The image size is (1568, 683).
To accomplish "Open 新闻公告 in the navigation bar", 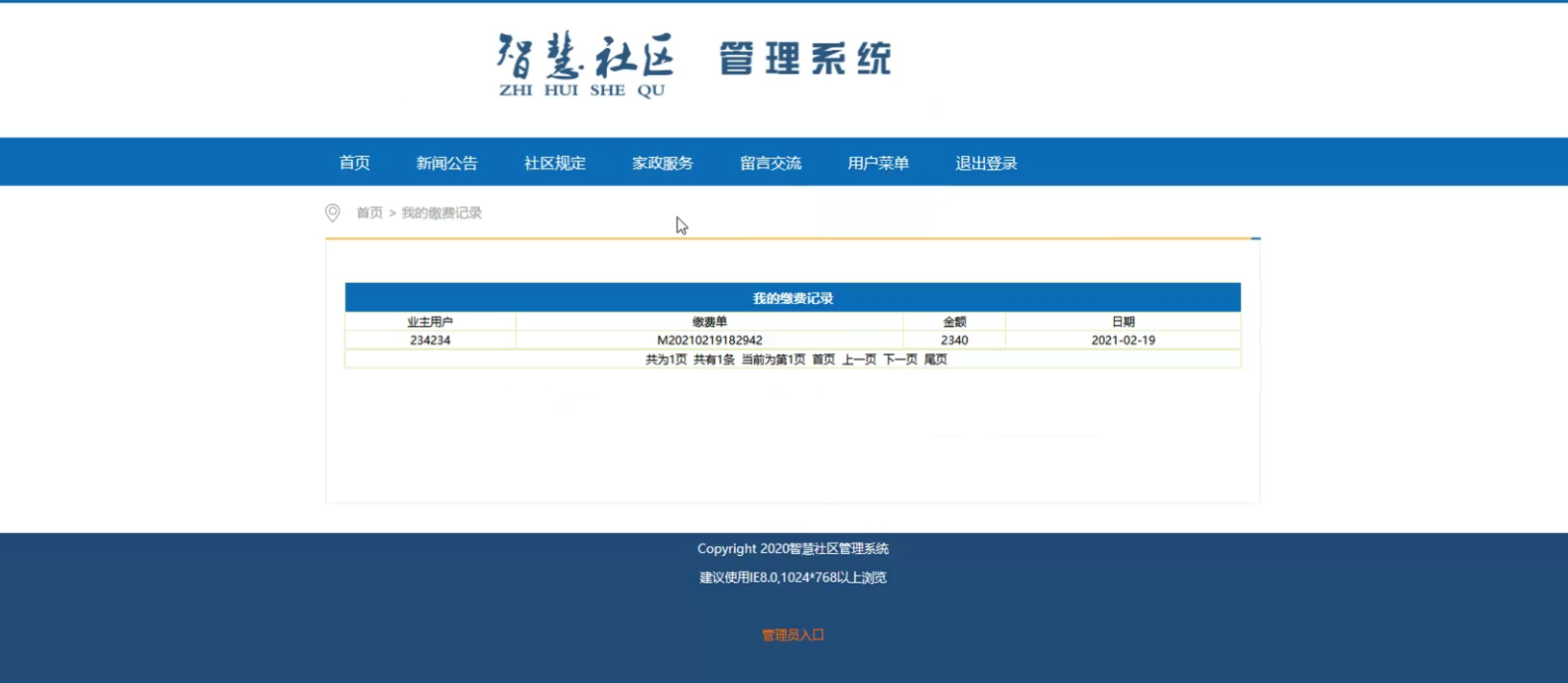I will [x=446, y=163].
